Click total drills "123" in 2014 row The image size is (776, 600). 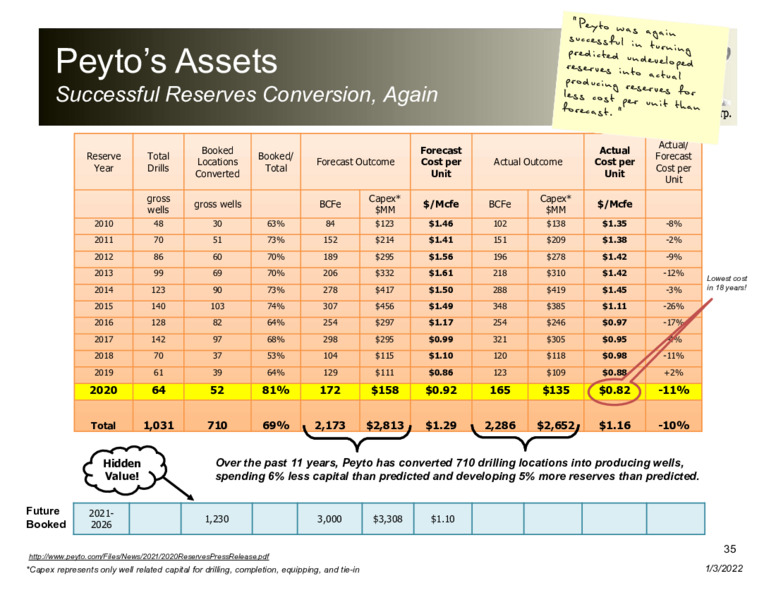(x=158, y=290)
